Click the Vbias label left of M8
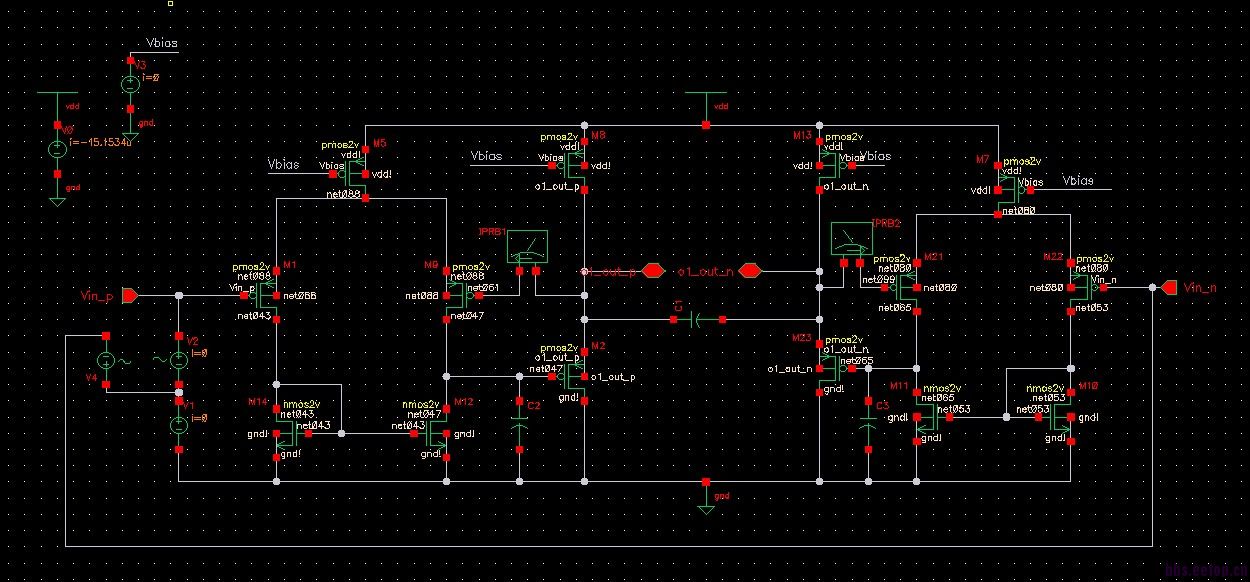 (486, 156)
